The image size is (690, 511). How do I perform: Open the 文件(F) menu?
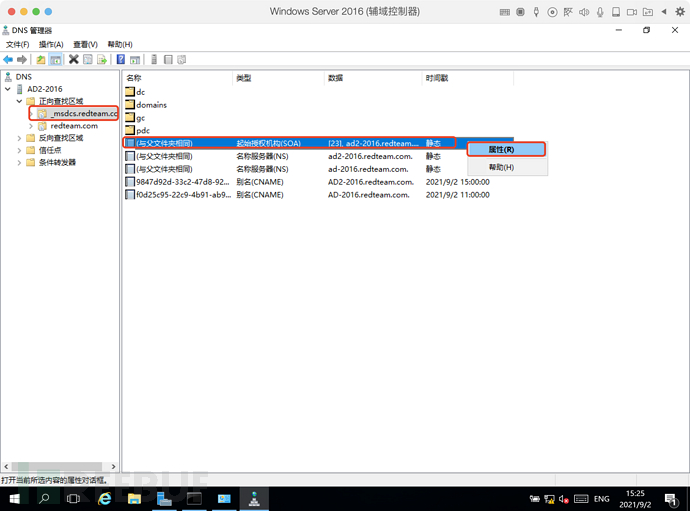tap(17, 44)
